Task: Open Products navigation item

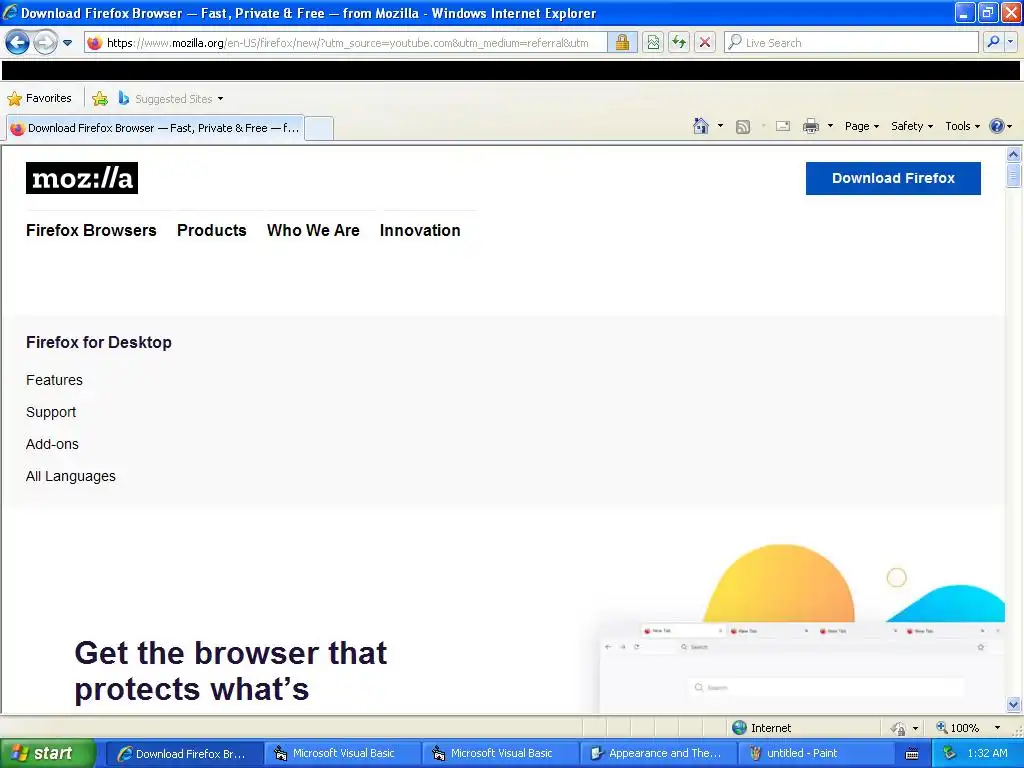Action: [x=212, y=231]
